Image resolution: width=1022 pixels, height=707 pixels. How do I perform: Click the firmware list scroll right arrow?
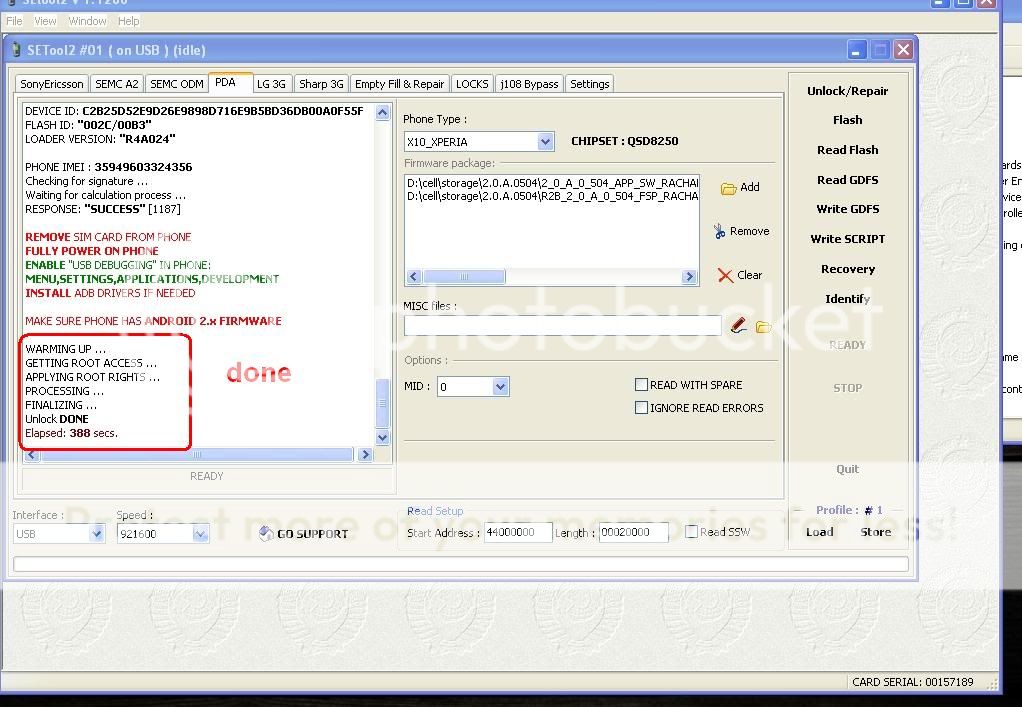(x=689, y=277)
